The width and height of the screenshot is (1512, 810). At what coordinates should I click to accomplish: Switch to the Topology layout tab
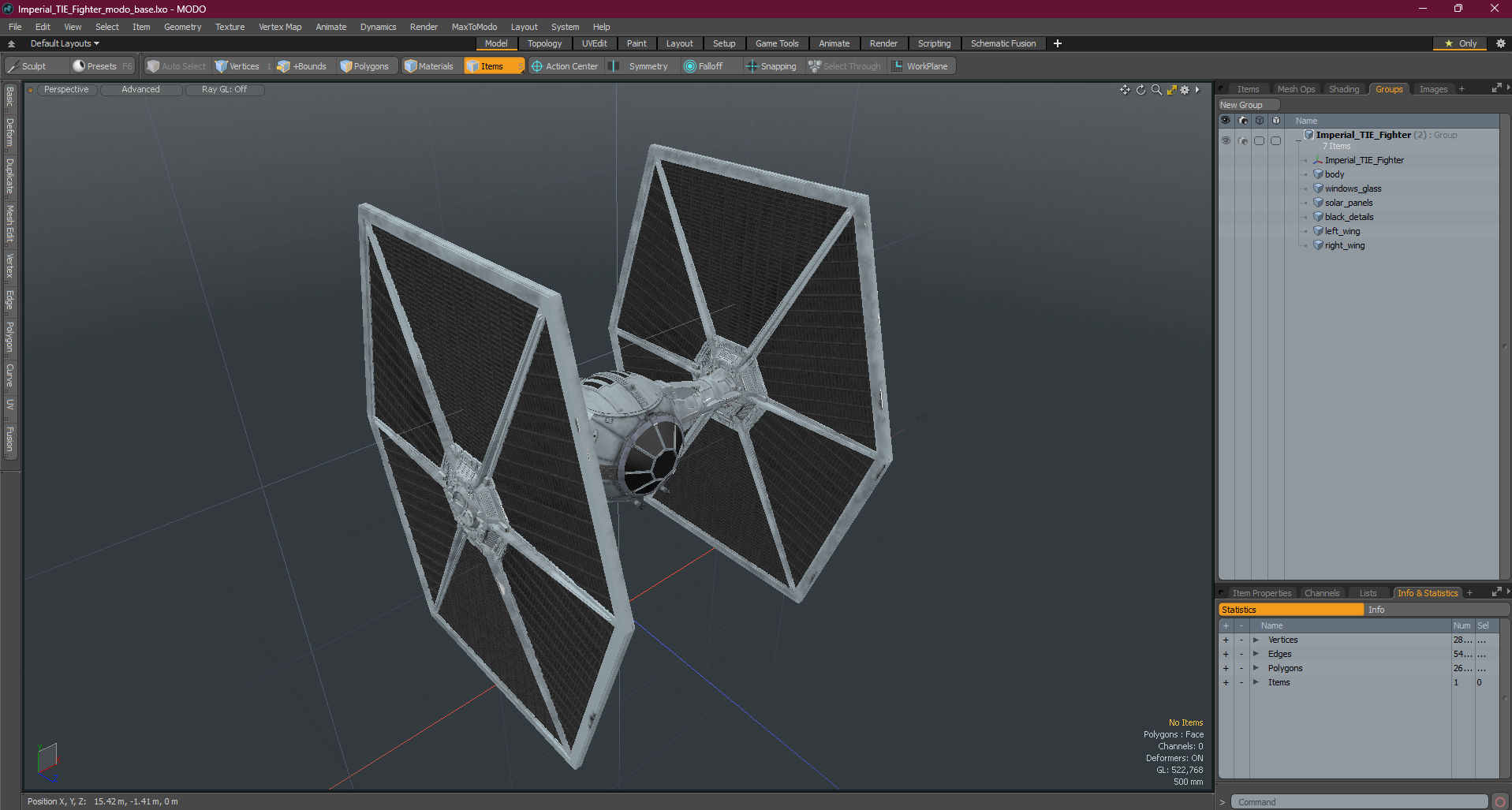click(545, 43)
